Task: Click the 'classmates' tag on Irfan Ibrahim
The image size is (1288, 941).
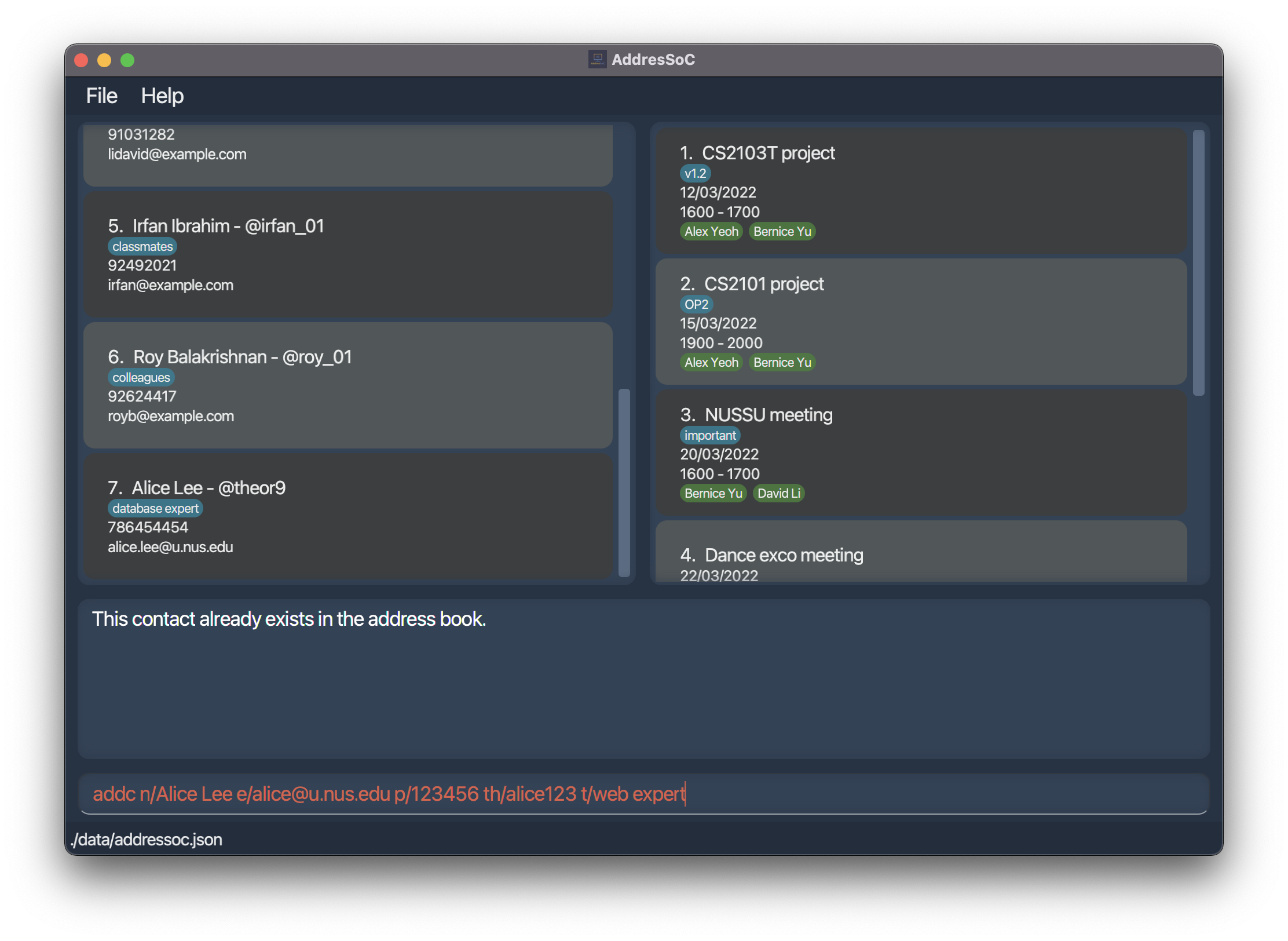Action: point(142,246)
